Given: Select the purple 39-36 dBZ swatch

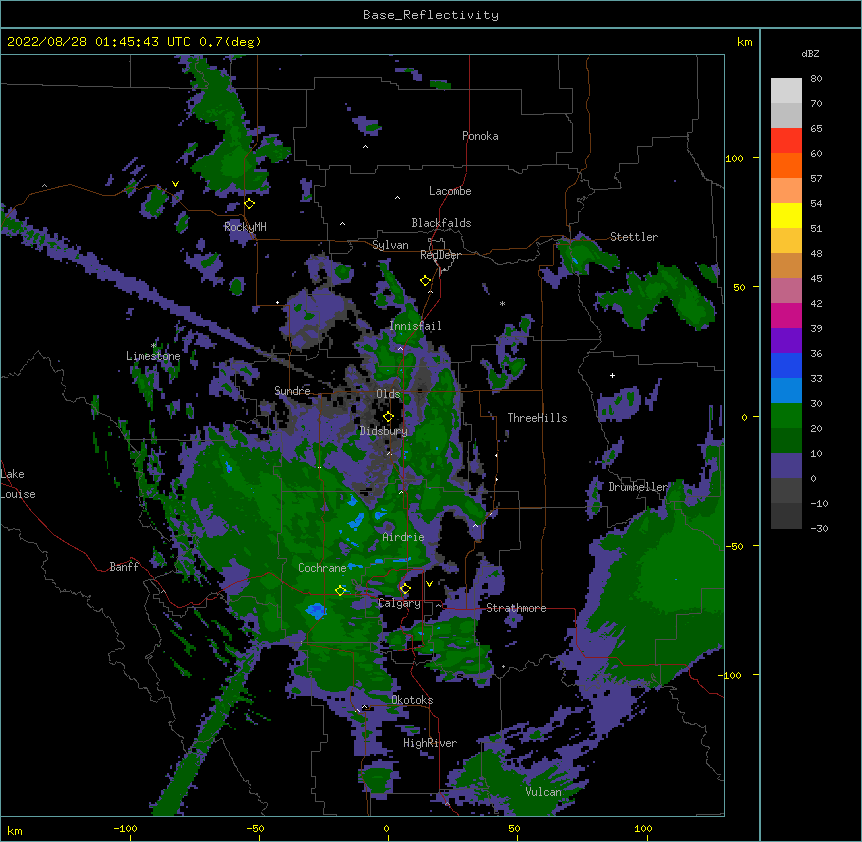Looking at the screenshot, I should (x=786, y=340).
